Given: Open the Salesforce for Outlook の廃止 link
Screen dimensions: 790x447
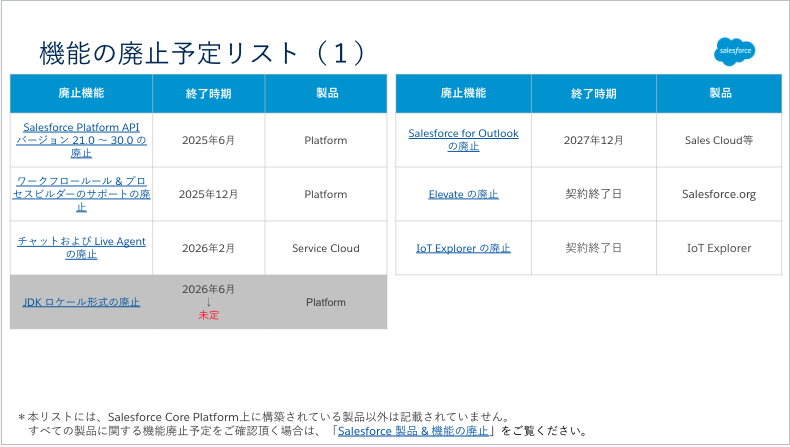Looking at the screenshot, I should coord(463,140).
